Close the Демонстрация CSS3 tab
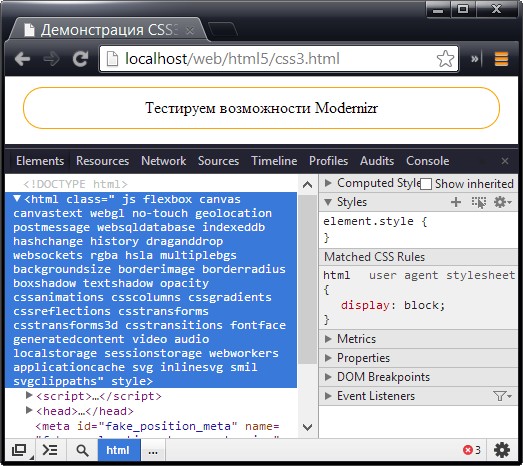The width and height of the screenshot is (523, 466). tap(190, 31)
